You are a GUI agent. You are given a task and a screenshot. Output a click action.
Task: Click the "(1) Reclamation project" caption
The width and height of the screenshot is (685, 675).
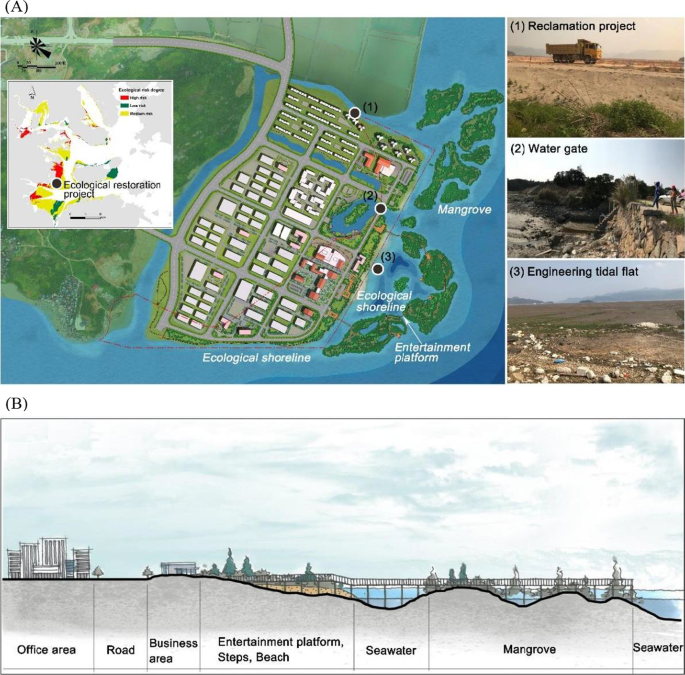(x=573, y=26)
